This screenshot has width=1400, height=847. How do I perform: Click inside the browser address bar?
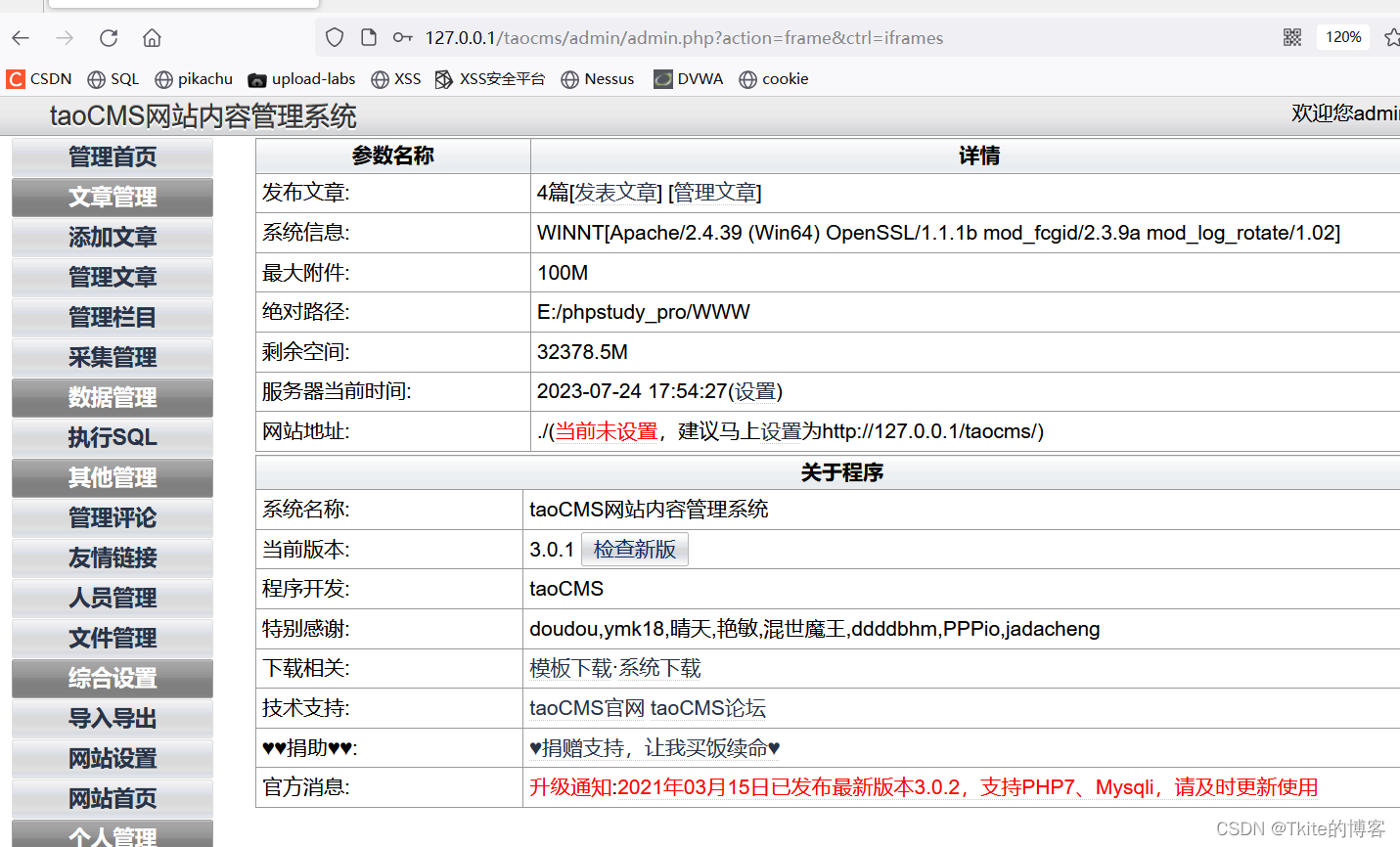pos(685,37)
